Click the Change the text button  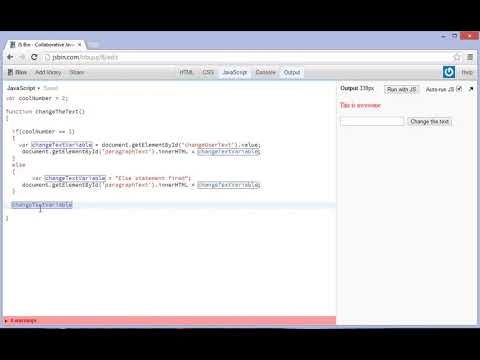430,121
